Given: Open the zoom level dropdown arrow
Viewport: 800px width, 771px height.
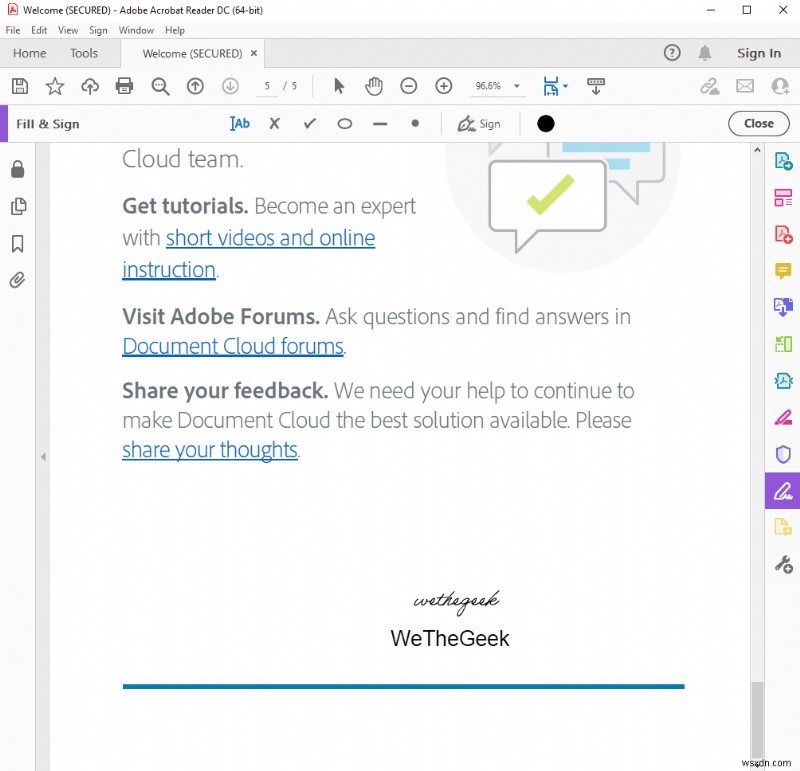Looking at the screenshot, I should (x=516, y=86).
